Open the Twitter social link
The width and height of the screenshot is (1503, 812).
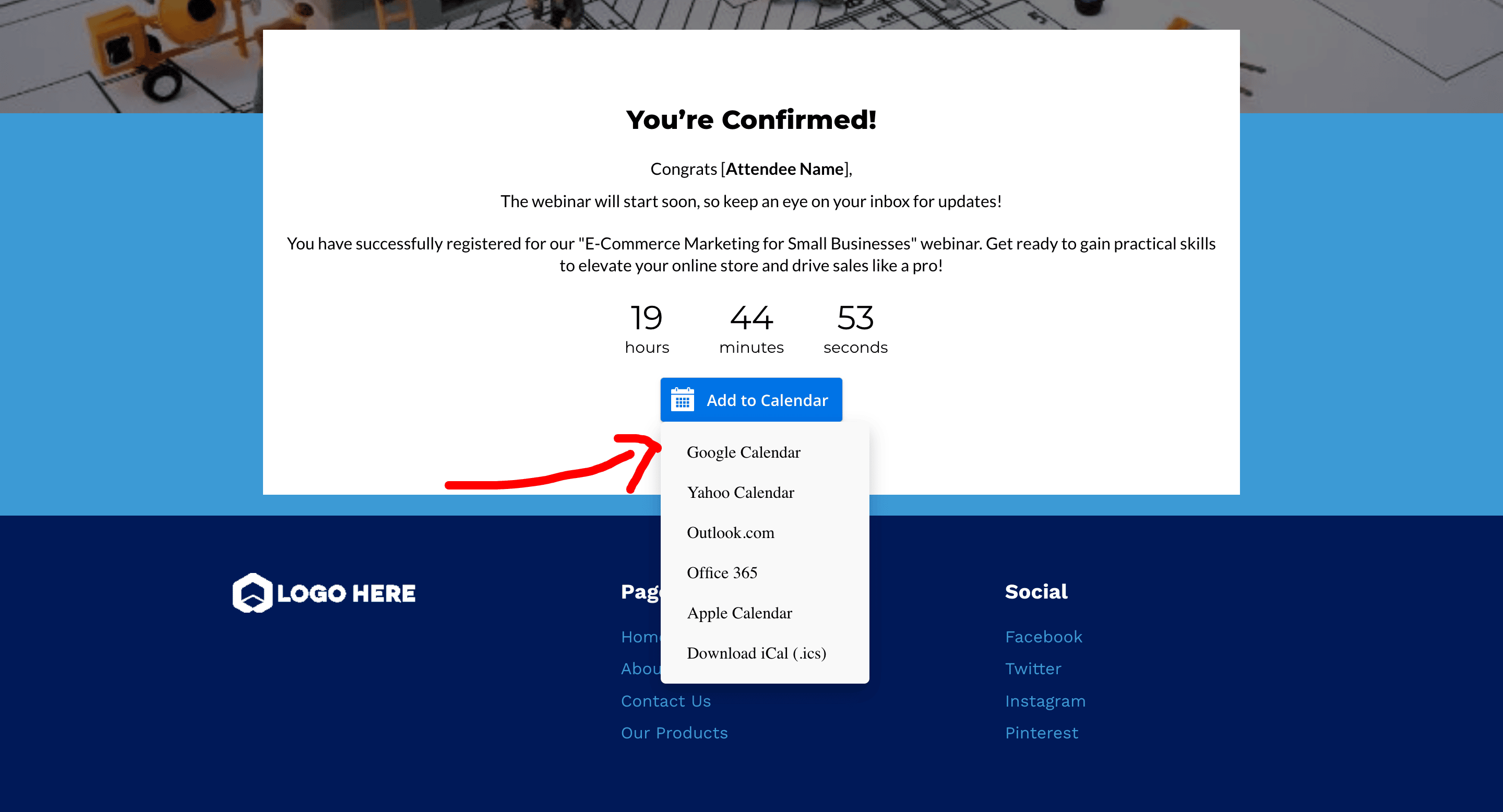[x=1033, y=668]
